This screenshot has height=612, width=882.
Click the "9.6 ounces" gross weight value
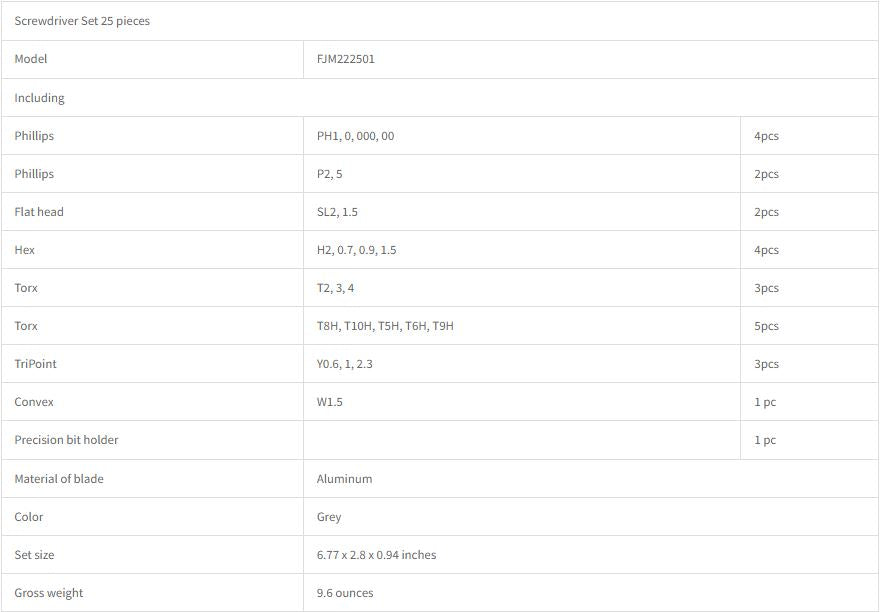pos(345,593)
